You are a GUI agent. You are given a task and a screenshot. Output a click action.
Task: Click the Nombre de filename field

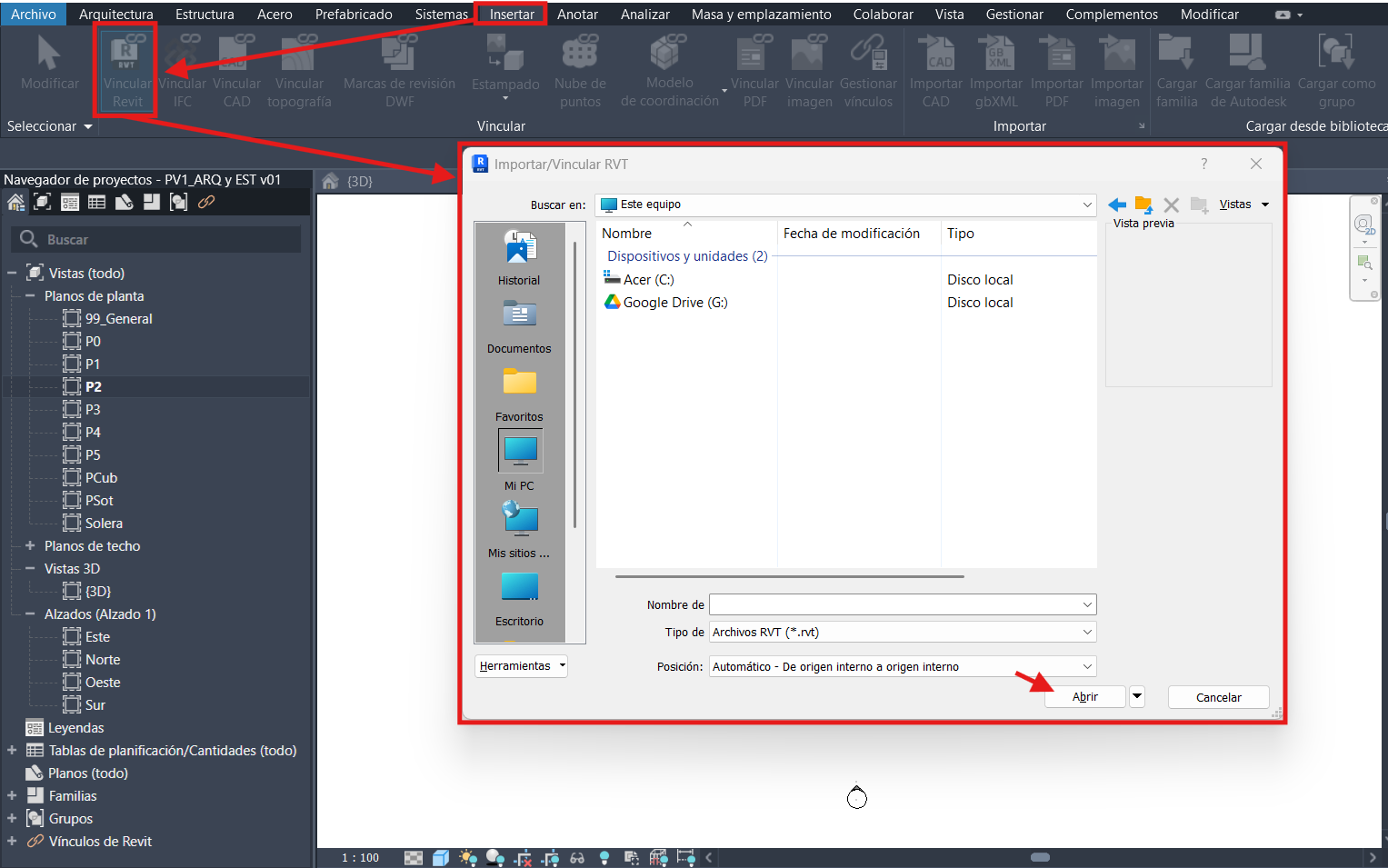coord(894,604)
